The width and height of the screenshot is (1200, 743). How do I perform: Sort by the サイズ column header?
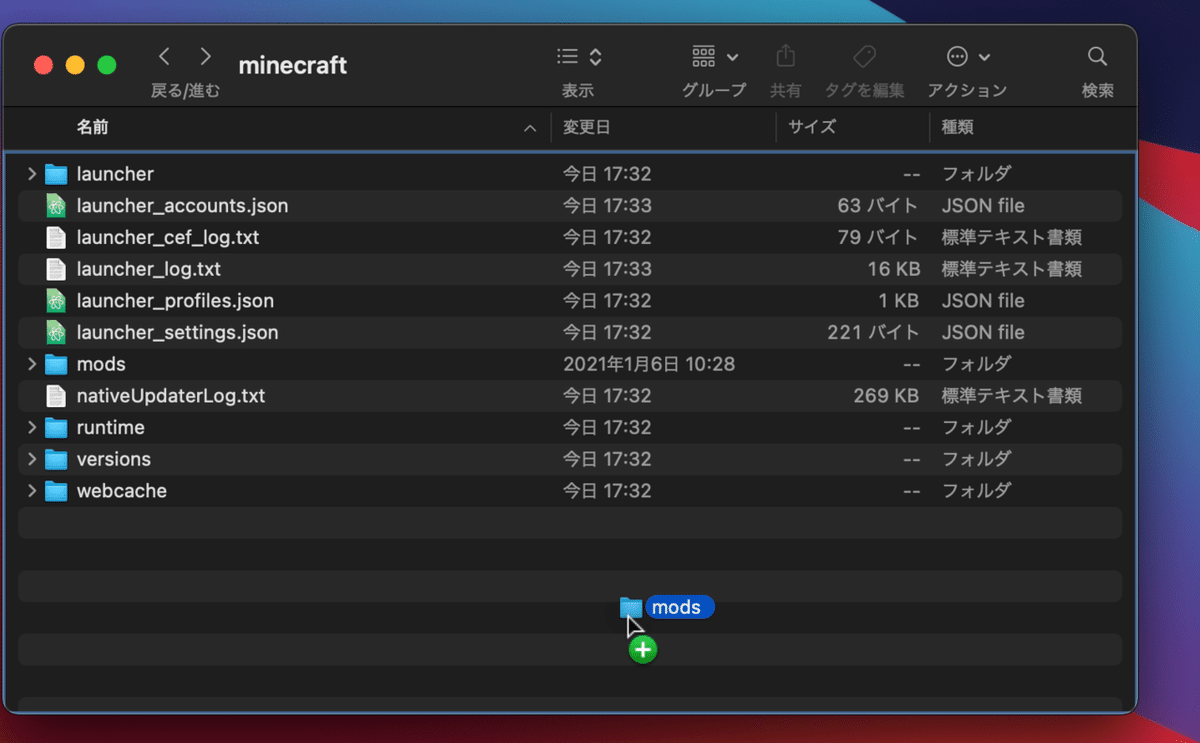[x=812, y=127]
